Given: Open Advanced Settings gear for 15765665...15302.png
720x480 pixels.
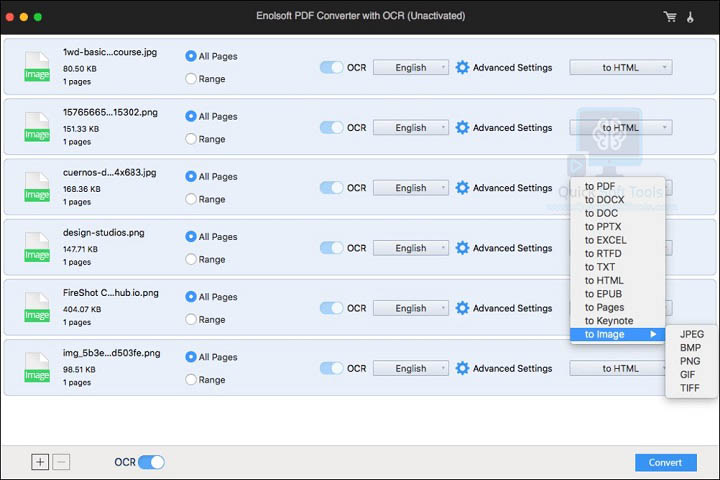Looking at the screenshot, I should tap(462, 128).
